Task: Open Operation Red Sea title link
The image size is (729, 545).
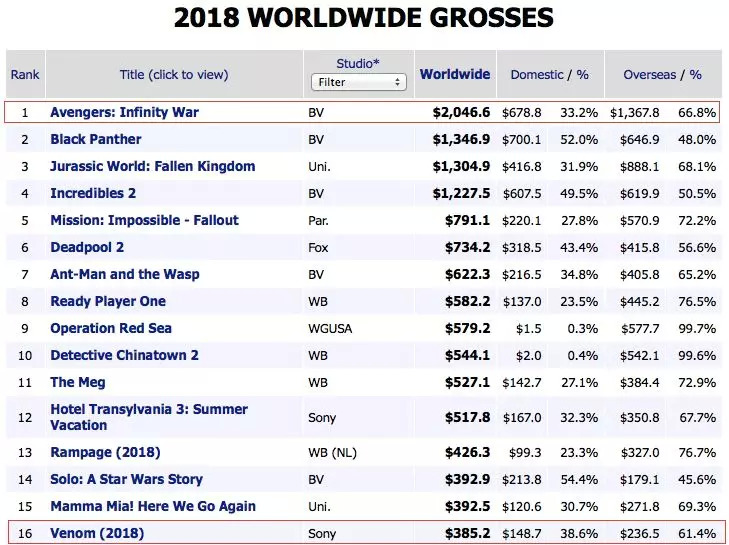Action: click(x=111, y=328)
